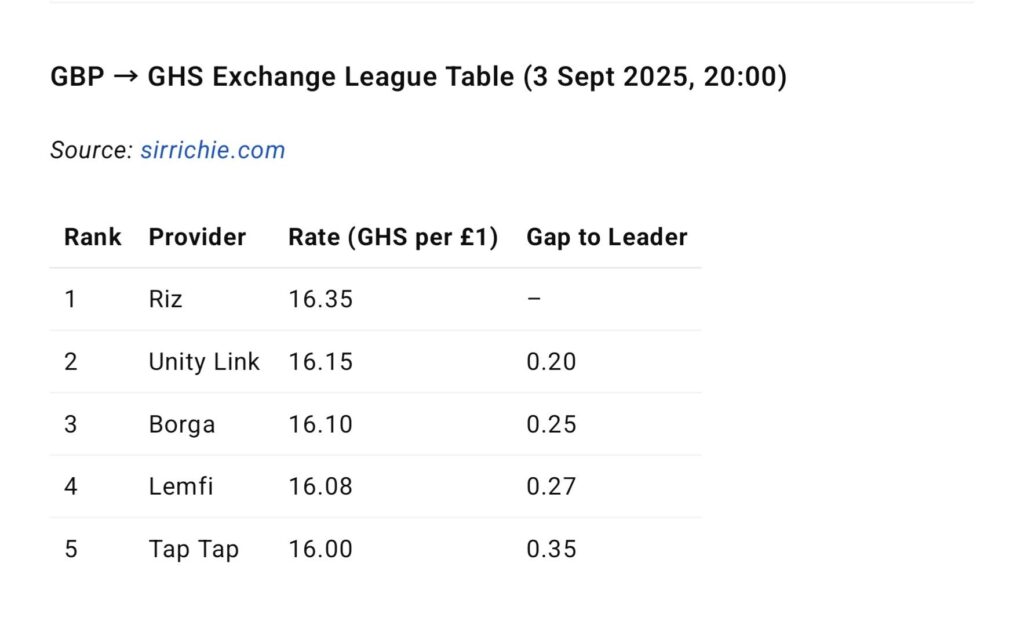The height and width of the screenshot is (621, 1024).
Task: Click the Rate (GHS per £1) header
Action: tap(393, 237)
